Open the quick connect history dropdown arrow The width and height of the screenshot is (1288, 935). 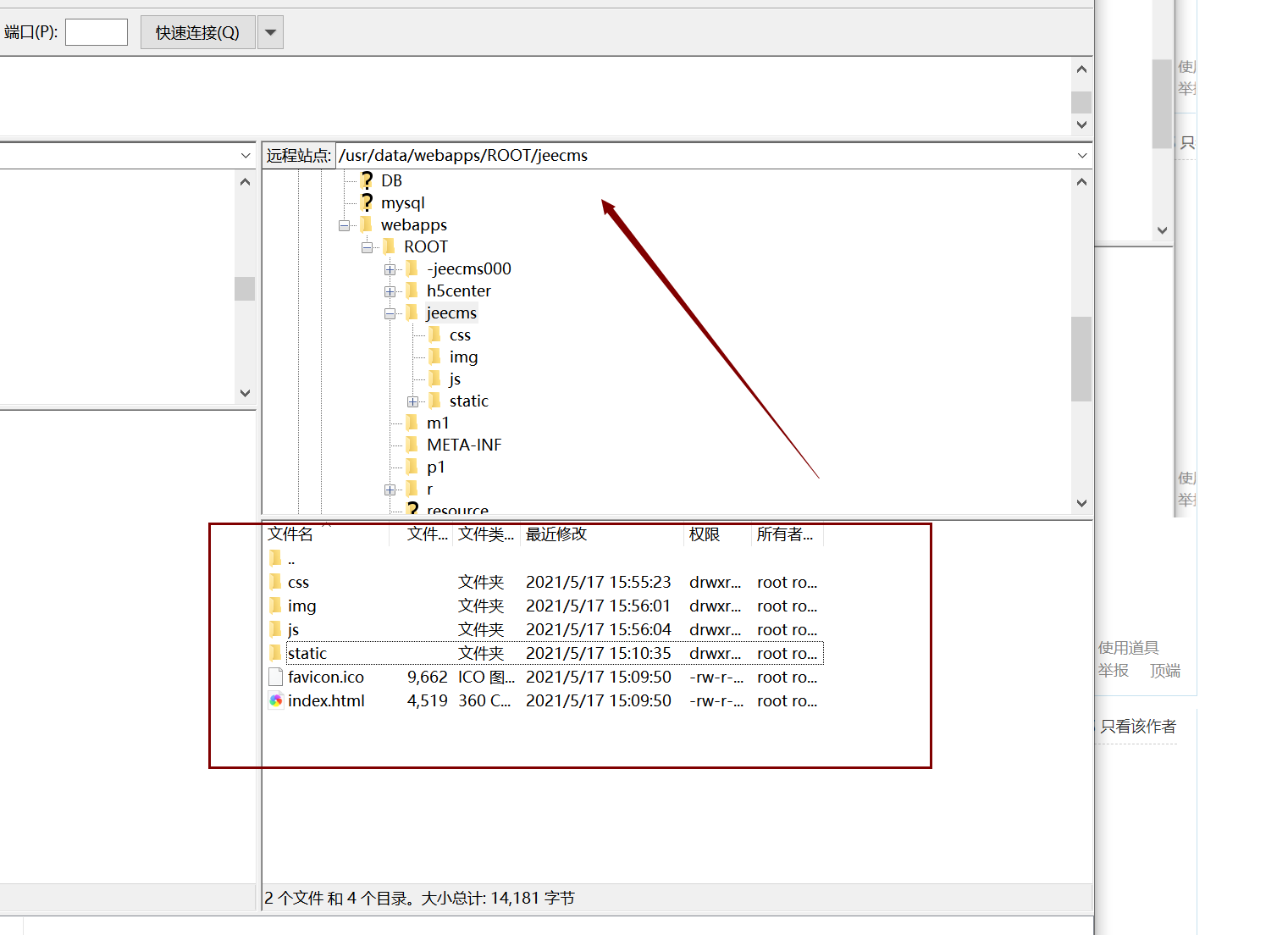pos(270,33)
